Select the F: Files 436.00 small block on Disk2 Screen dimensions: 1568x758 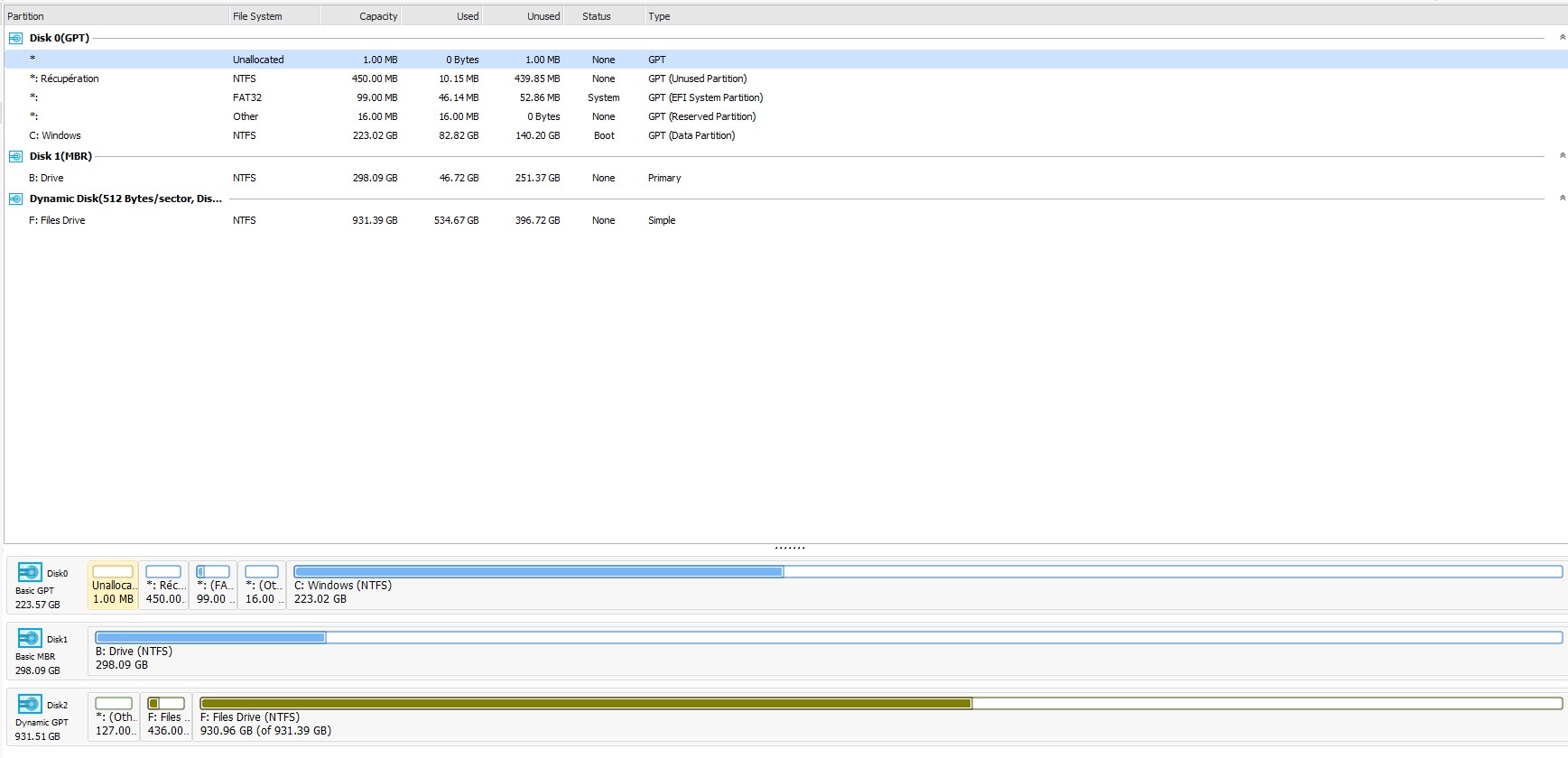pyautogui.click(x=166, y=716)
